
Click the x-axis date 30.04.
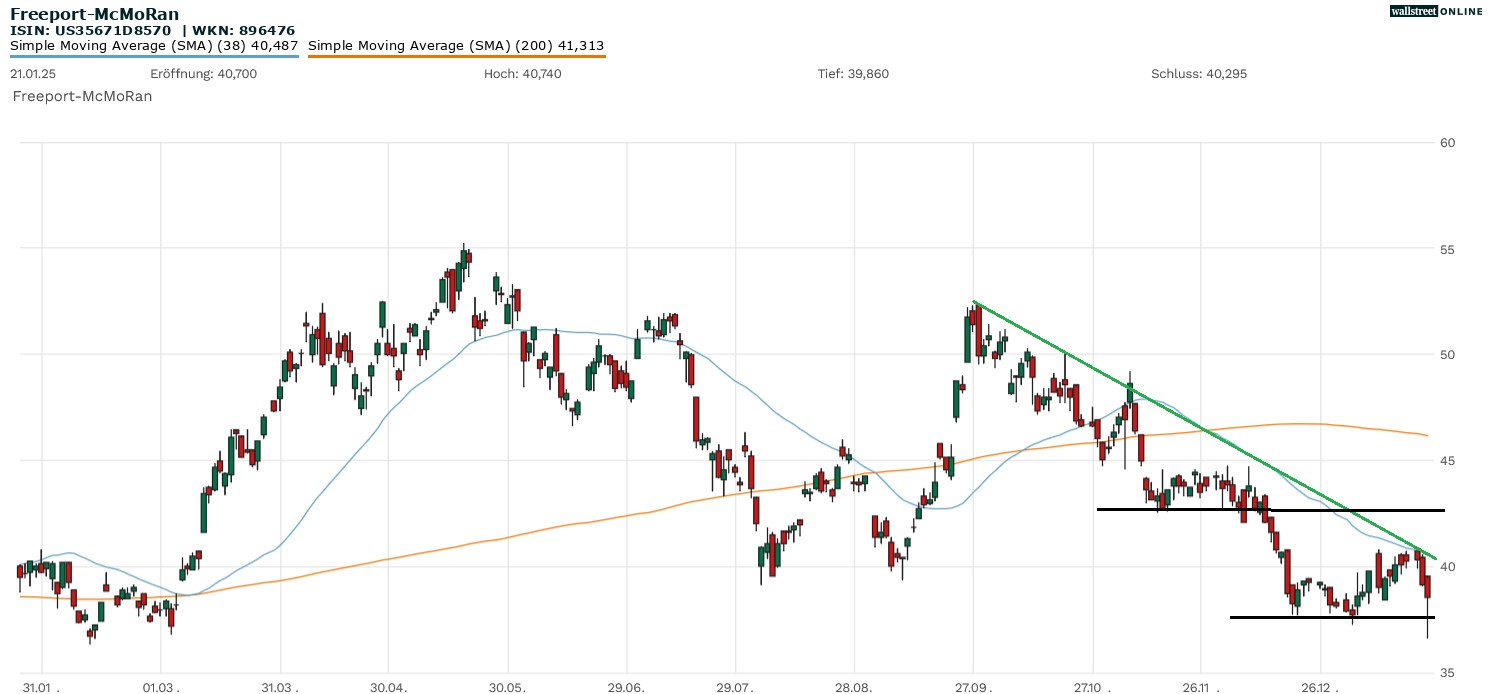(x=389, y=687)
